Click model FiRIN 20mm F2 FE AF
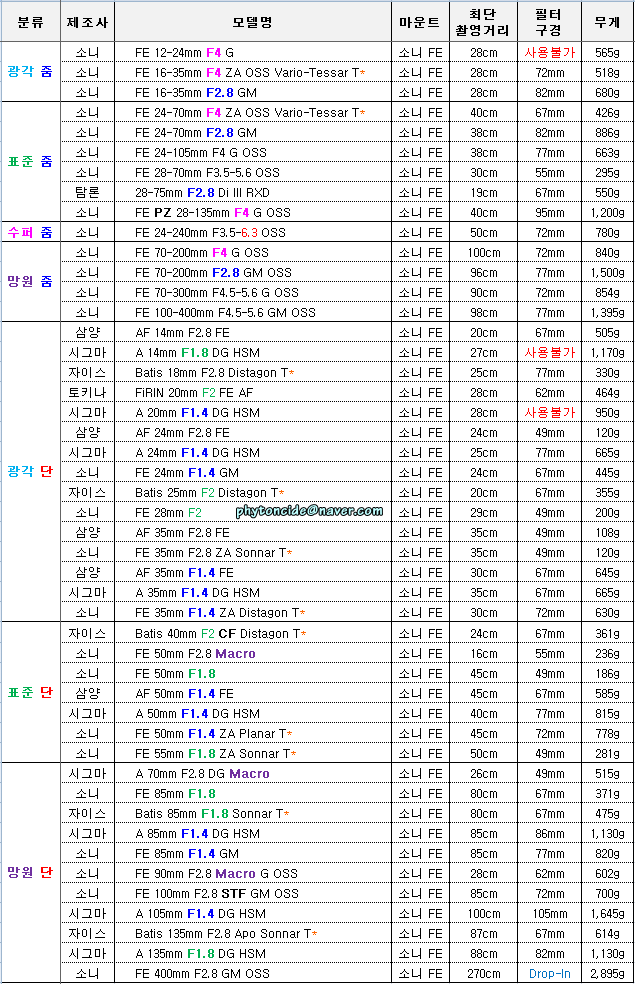 click(x=195, y=393)
